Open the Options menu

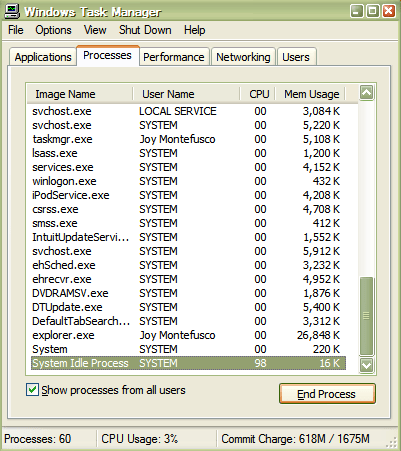[x=53, y=30]
